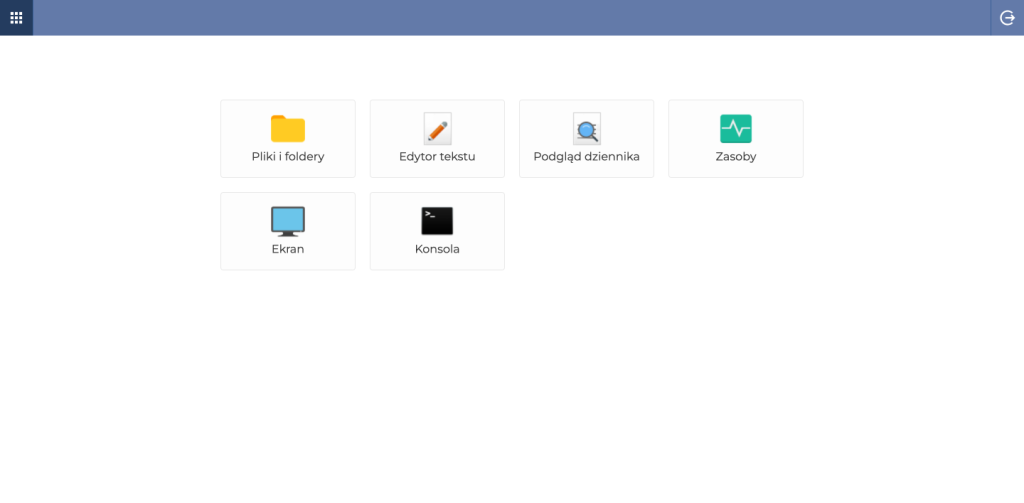The image size is (1024, 503).
Task: Click the blue top header bar
Action: [500, 17]
